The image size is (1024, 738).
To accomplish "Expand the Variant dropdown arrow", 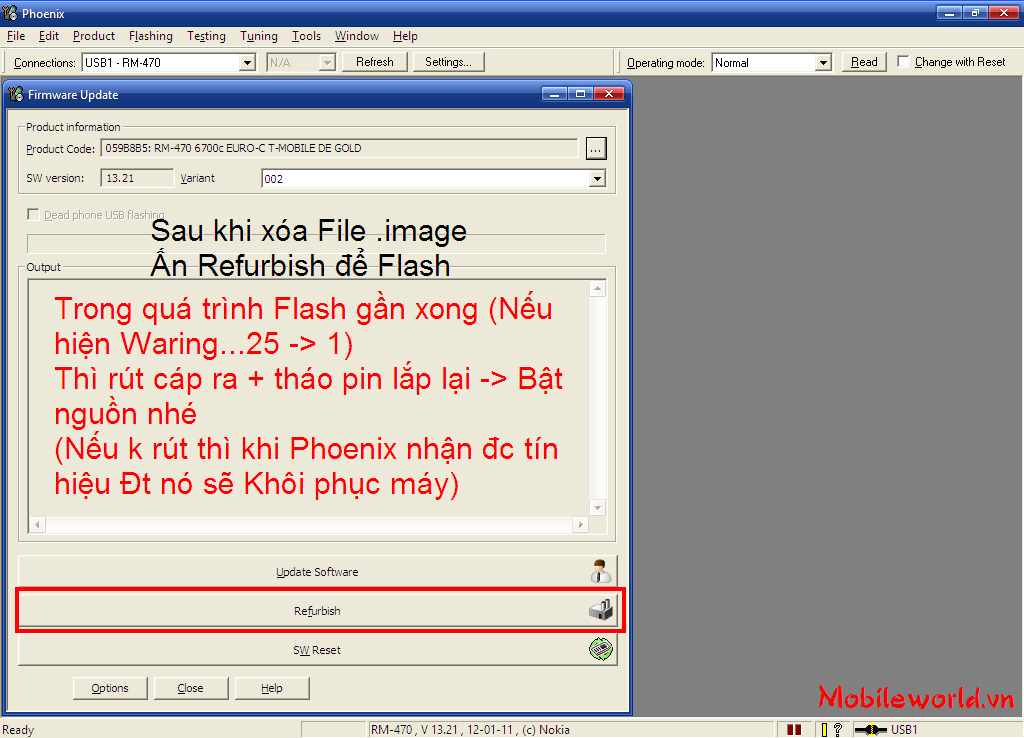I will point(597,179).
